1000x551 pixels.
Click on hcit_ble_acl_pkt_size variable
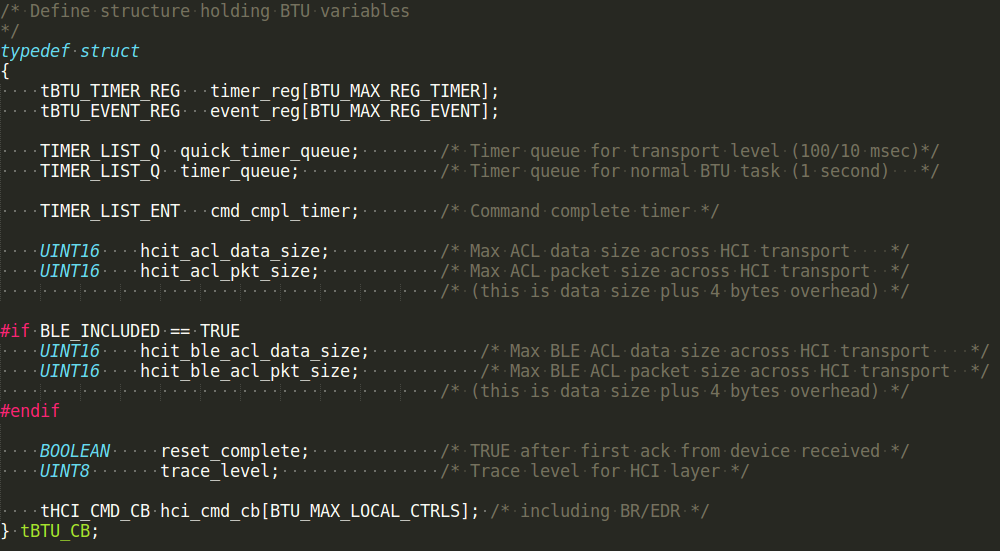tap(244, 371)
